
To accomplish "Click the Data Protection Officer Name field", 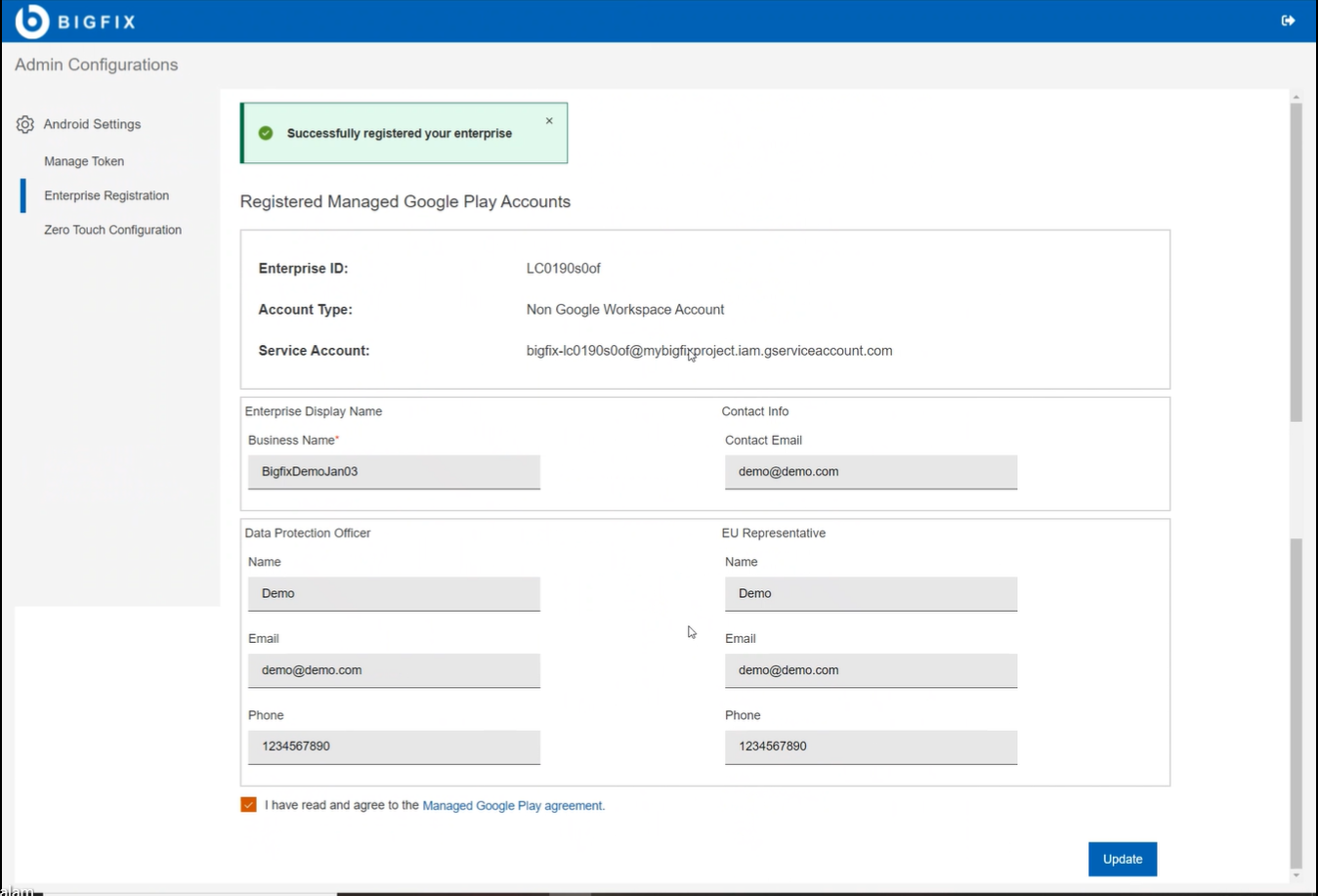I will (394, 593).
